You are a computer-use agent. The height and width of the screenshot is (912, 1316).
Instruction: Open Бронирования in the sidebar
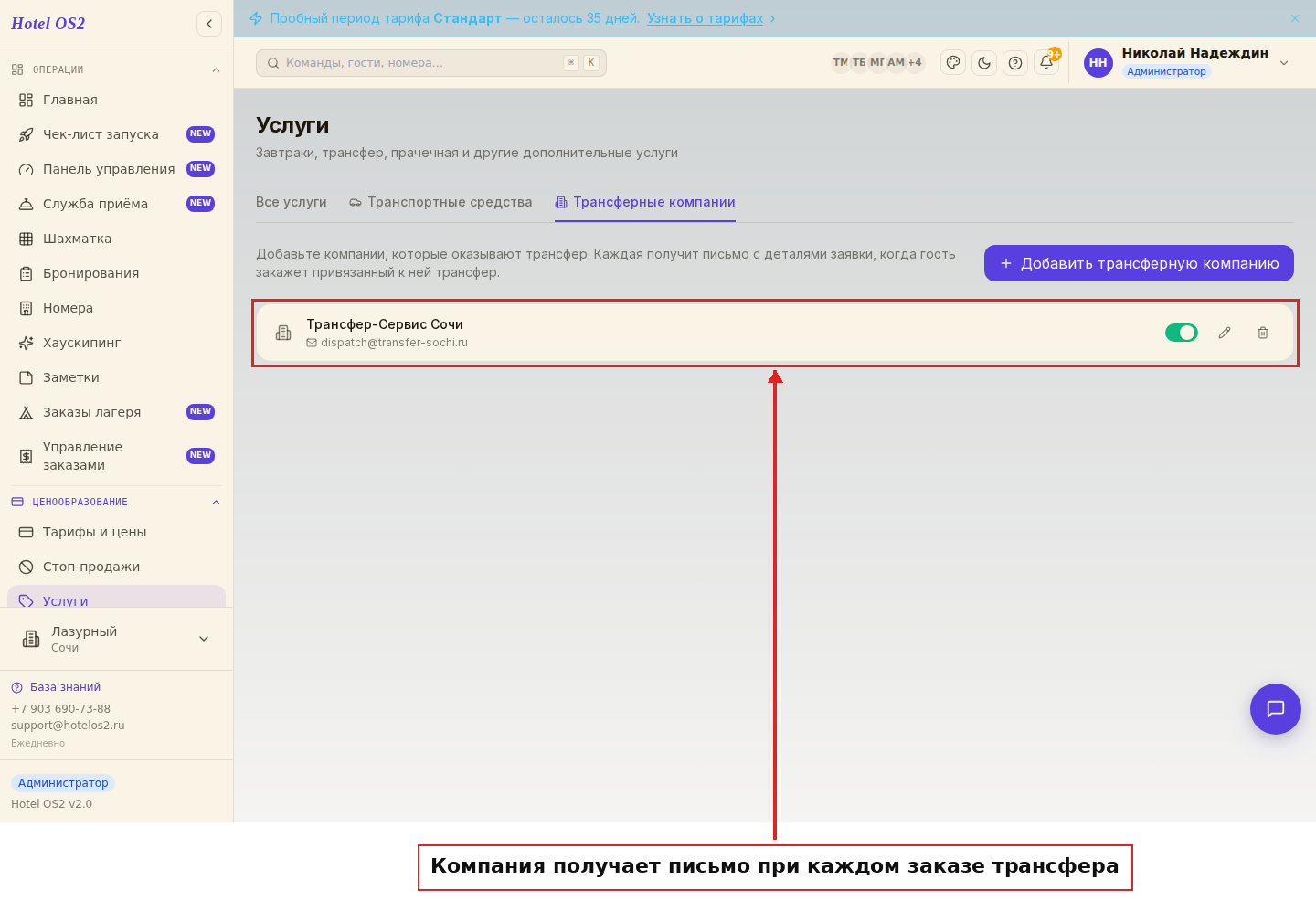tap(116, 273)
